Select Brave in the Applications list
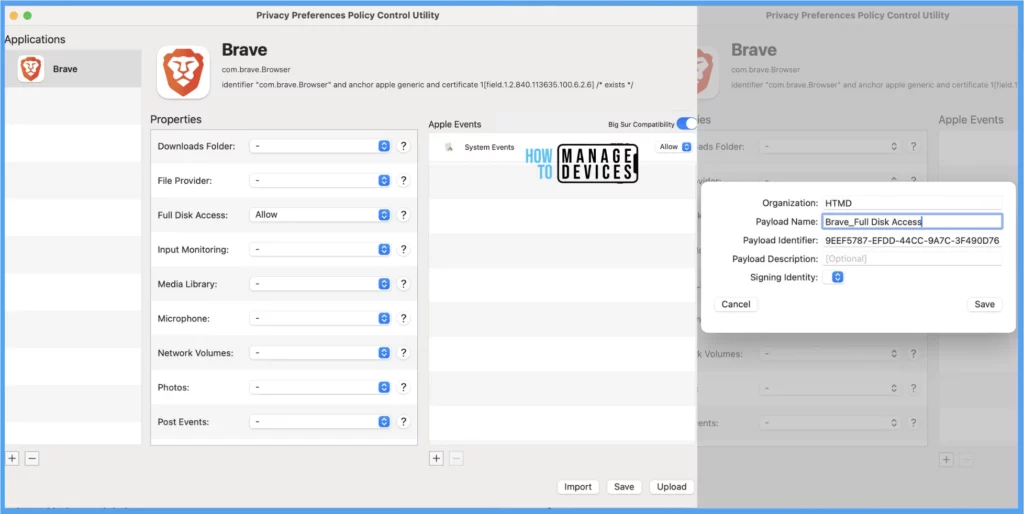 click(72, 69)
